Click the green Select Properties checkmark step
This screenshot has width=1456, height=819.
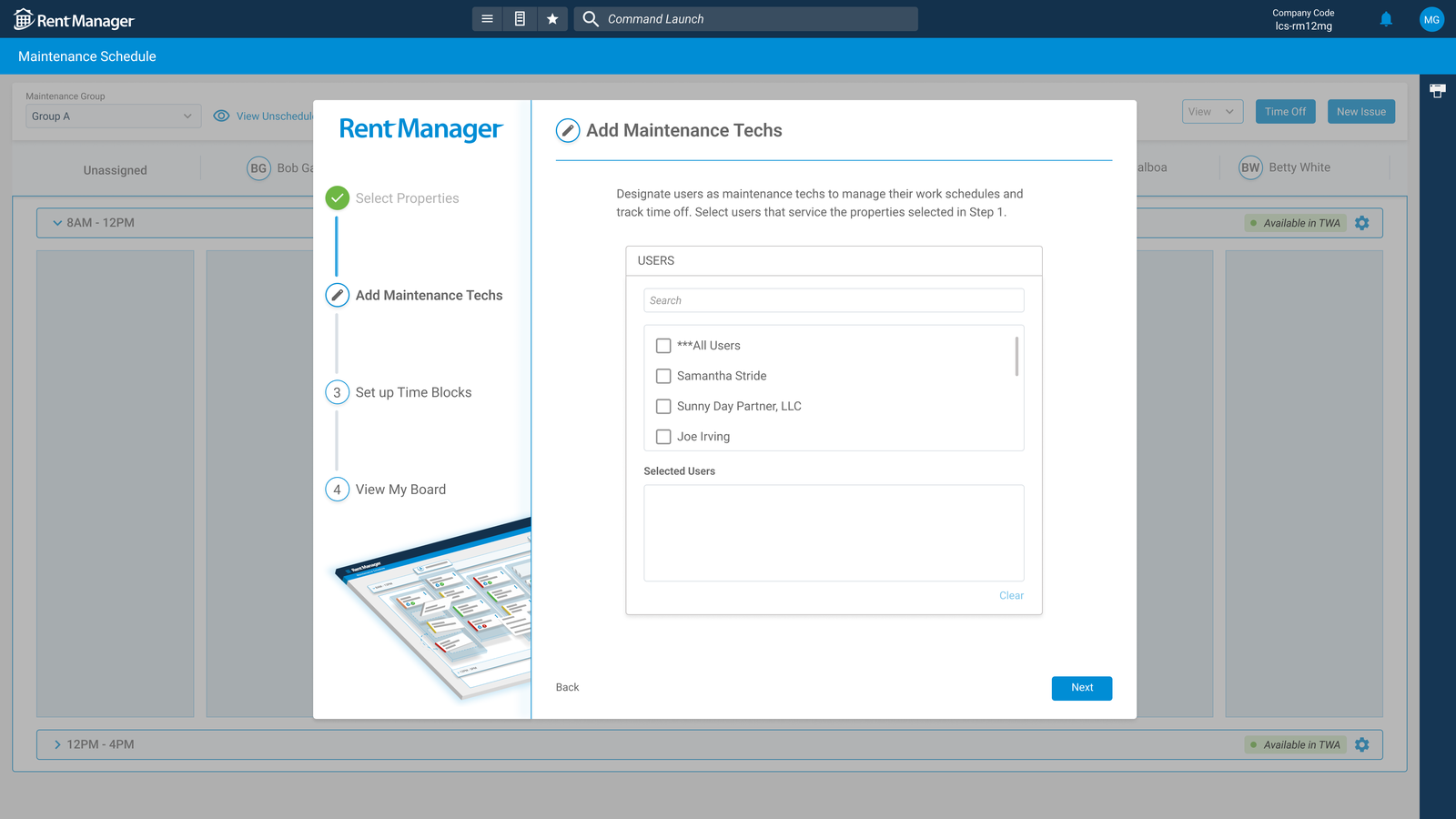[x=338, y=198]
